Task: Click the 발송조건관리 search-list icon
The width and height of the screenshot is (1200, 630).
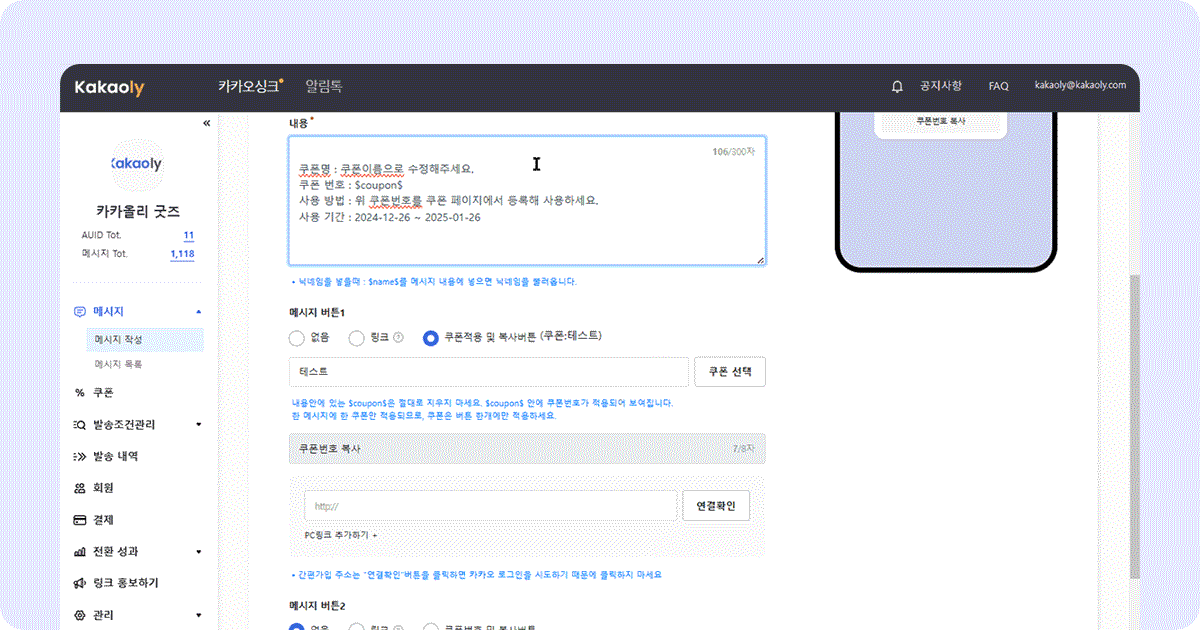Action: (80, 425)
